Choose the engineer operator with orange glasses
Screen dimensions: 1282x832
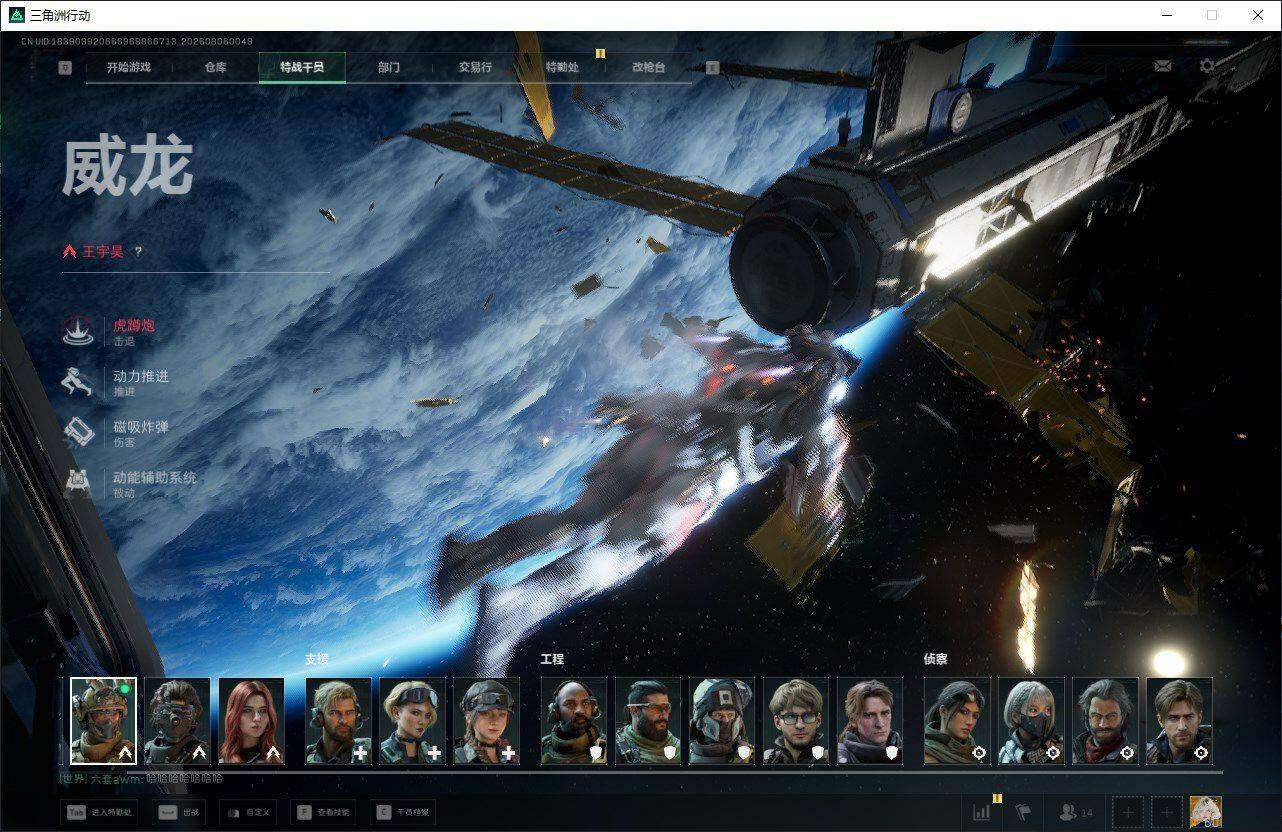[x=648, y=721]
